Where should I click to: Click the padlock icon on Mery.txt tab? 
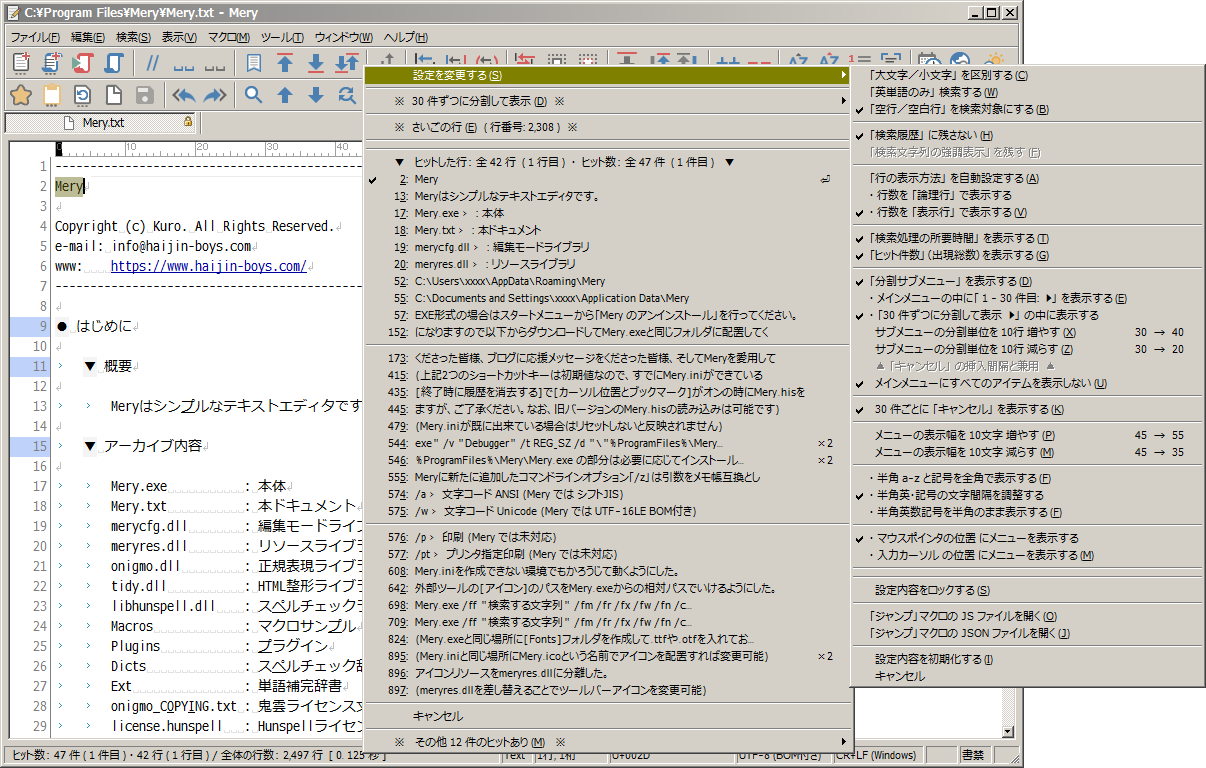pyautogui.click(x=188, y=122)
